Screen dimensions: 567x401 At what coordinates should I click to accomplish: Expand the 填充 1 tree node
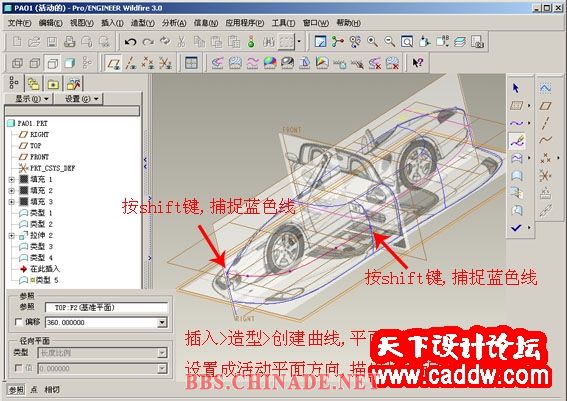(11, 179)
